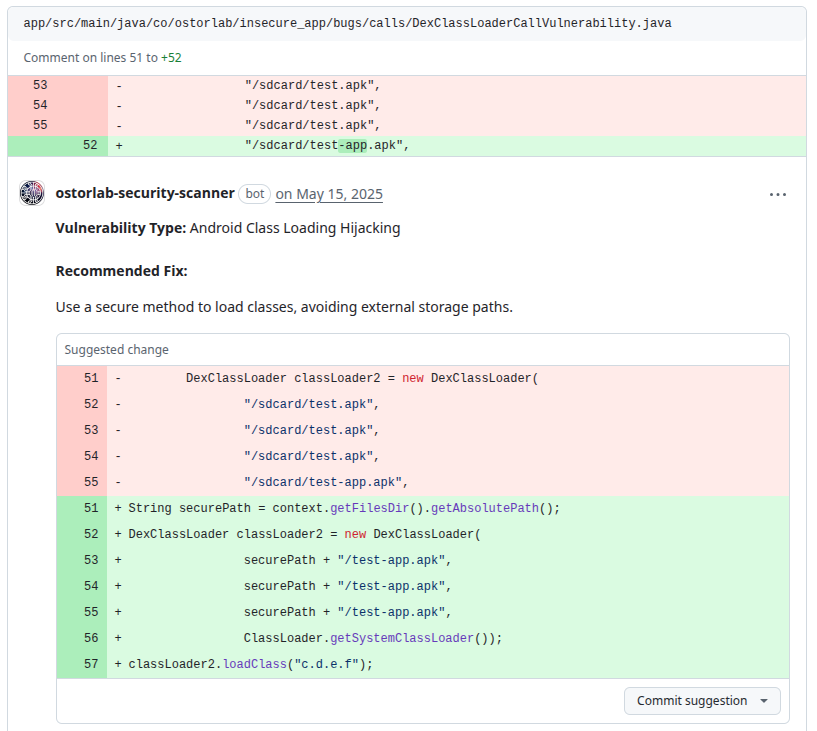The image size is (817, 731).
Task: Click removed line 53 in top diff
Action: (407, 85)
